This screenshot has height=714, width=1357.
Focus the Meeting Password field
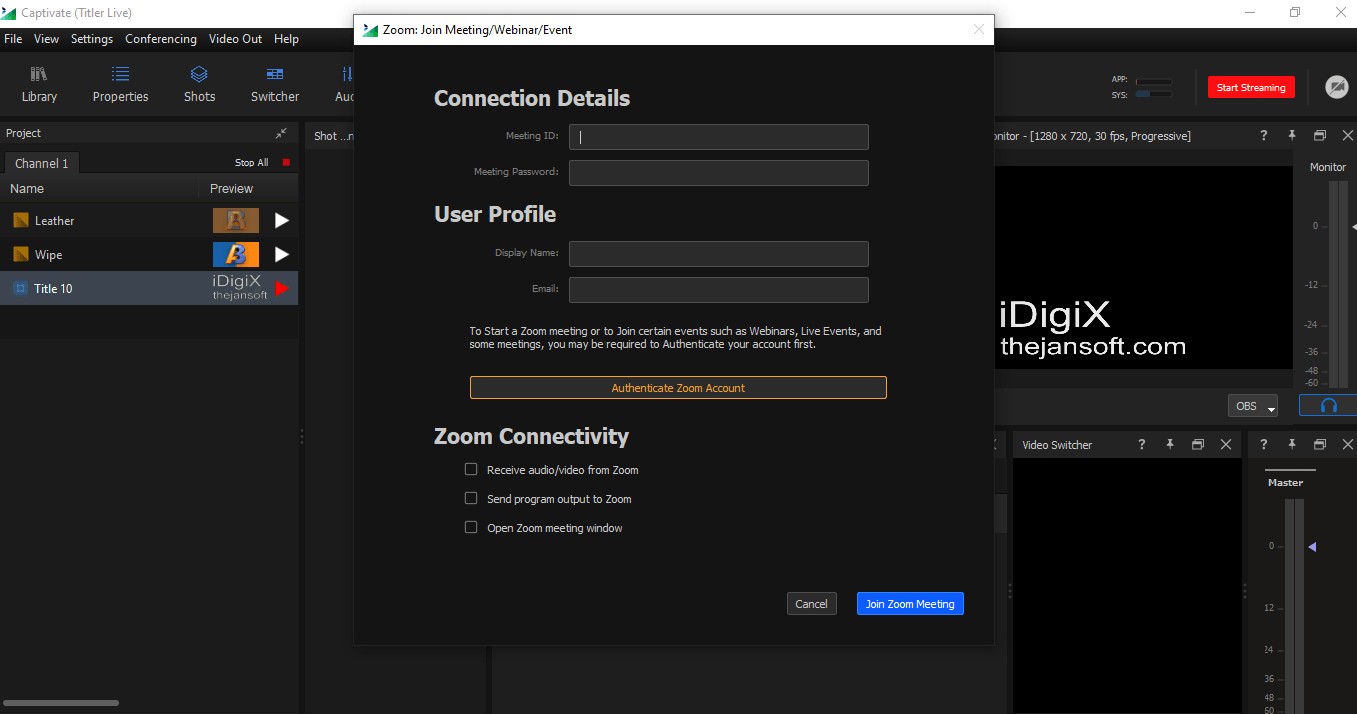pyautogui.click(x=718, y=173)
